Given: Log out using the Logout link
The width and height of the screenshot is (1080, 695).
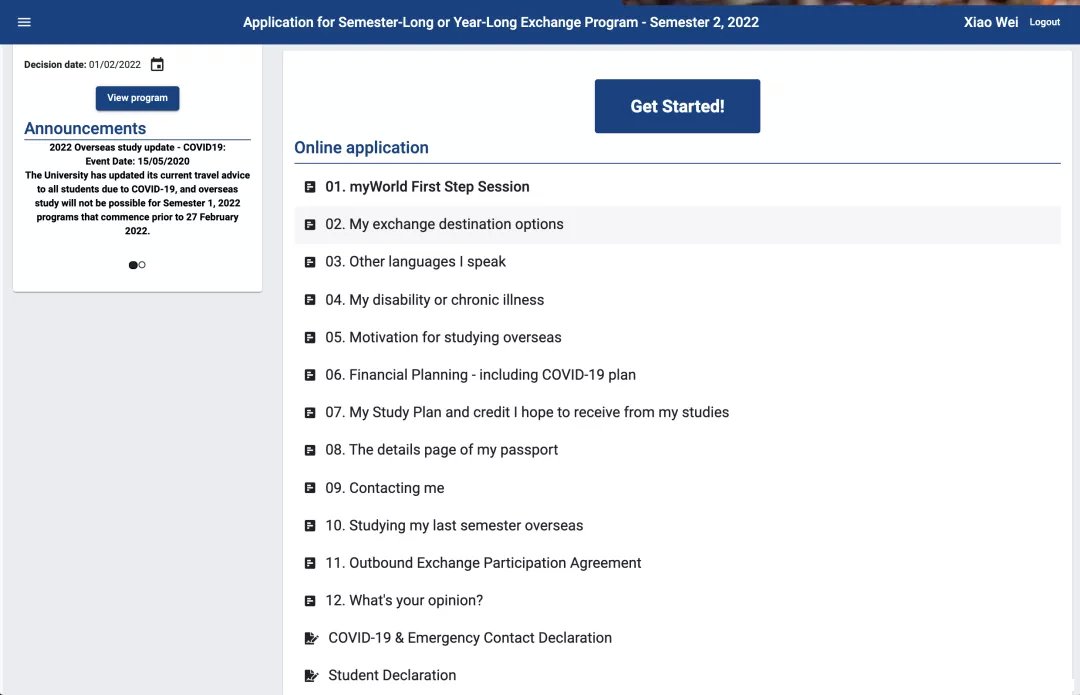Looking at the screenshot, I should tap(1044, 22).
